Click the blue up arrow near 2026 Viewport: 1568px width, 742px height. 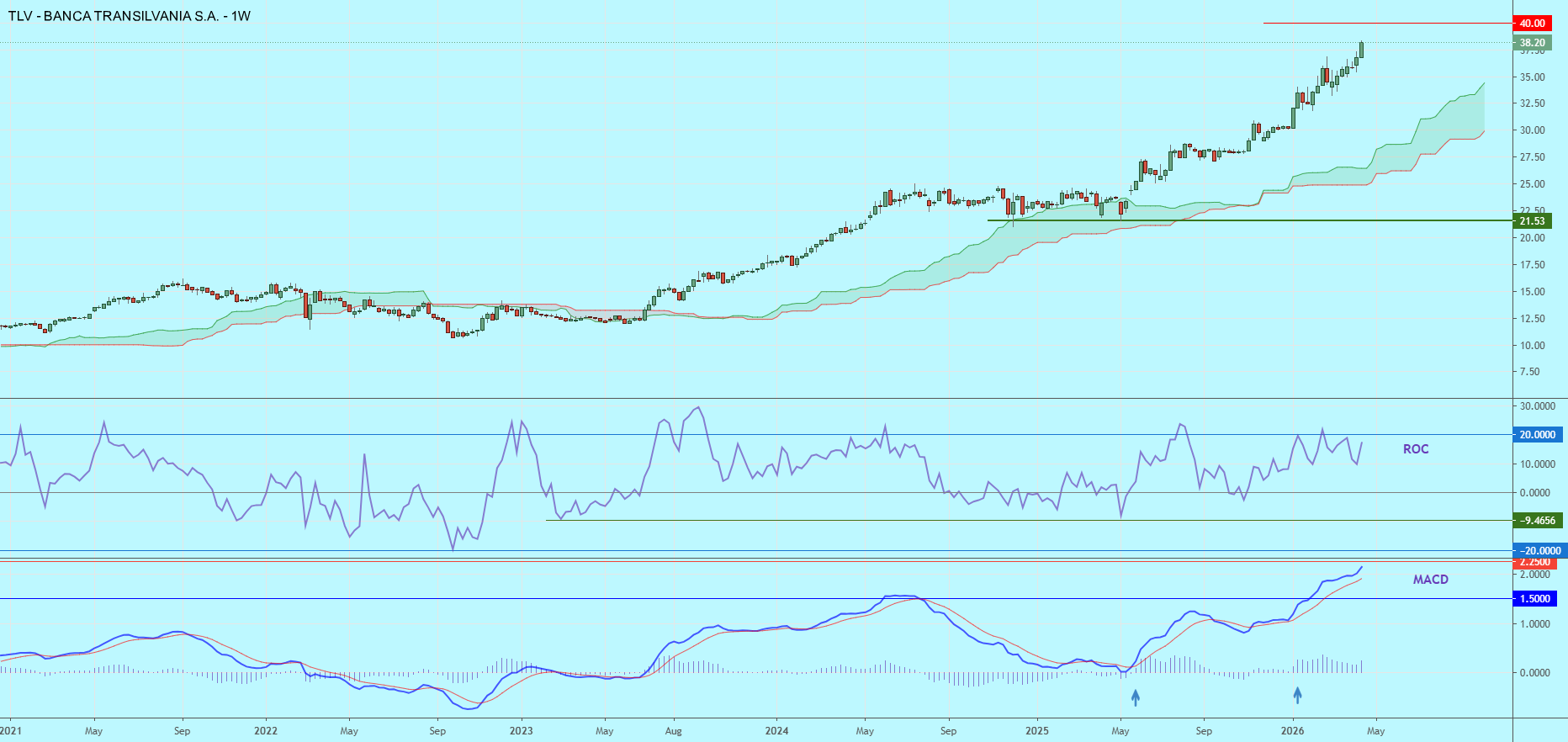pyautogui.click(x=1297, y=695)
